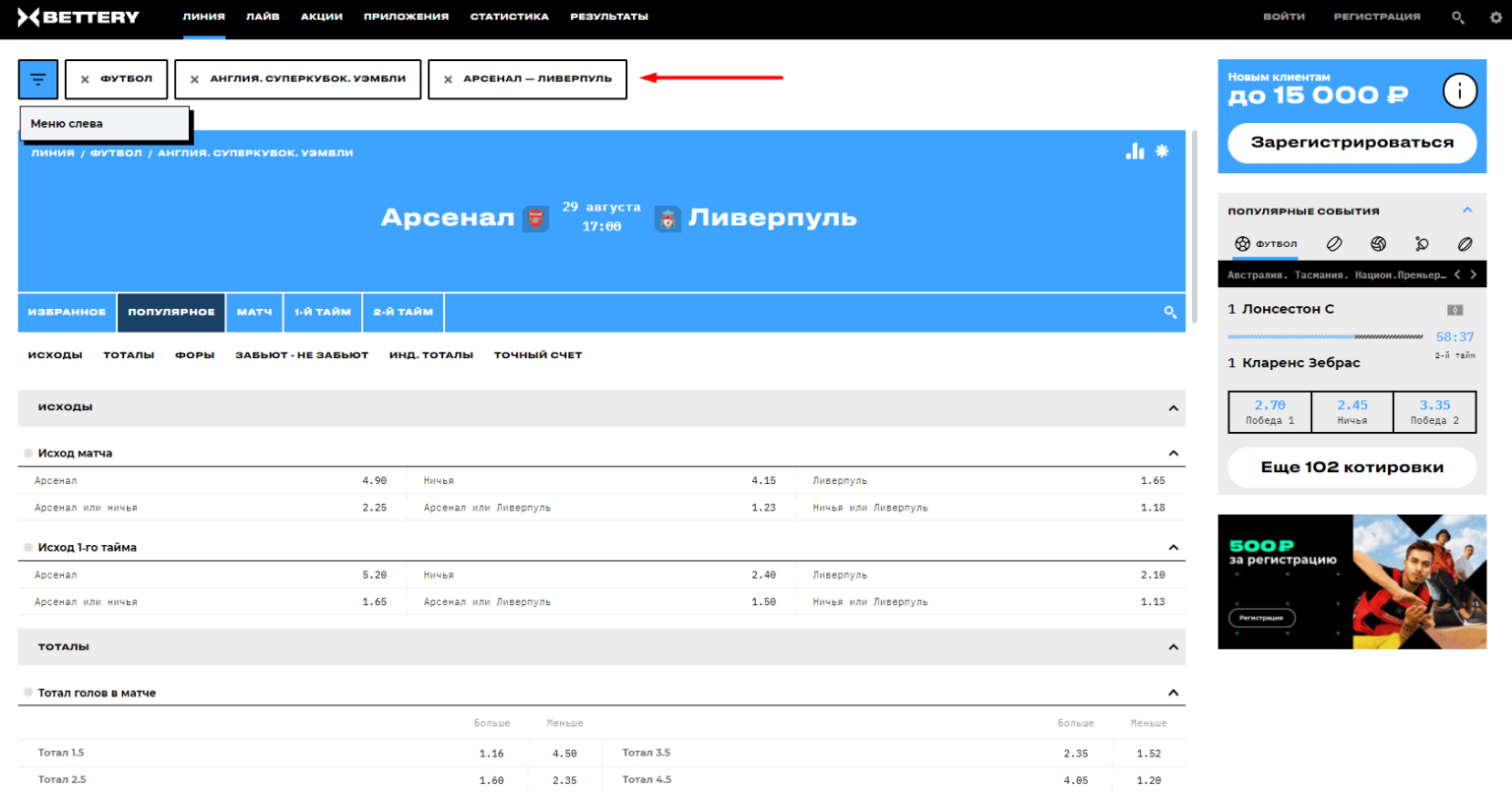Bet on Победа 2 at 3.35

[1435, 412]
